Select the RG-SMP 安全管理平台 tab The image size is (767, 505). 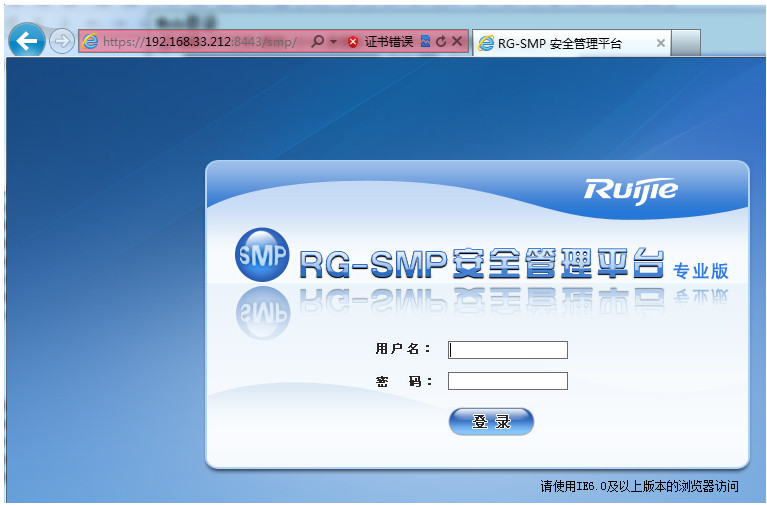point(572,43)
